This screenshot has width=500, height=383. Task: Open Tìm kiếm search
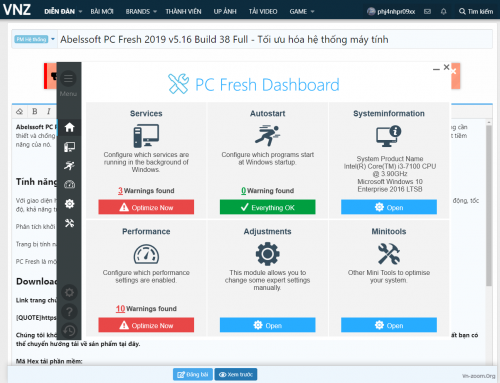pos(476,12)
